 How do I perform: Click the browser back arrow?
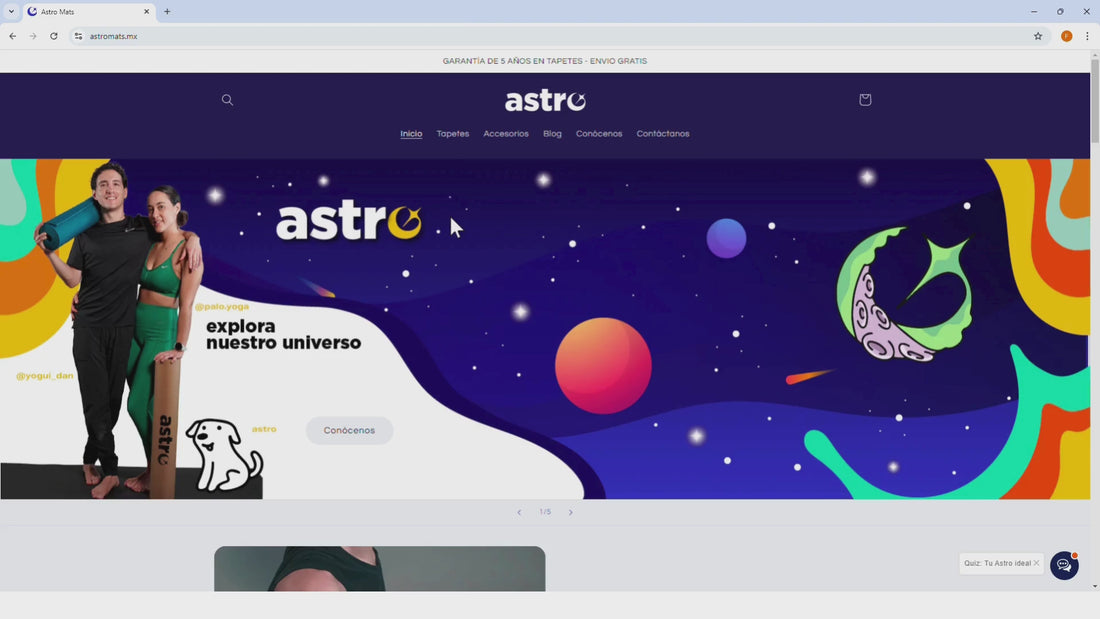[x=13, y=36]
